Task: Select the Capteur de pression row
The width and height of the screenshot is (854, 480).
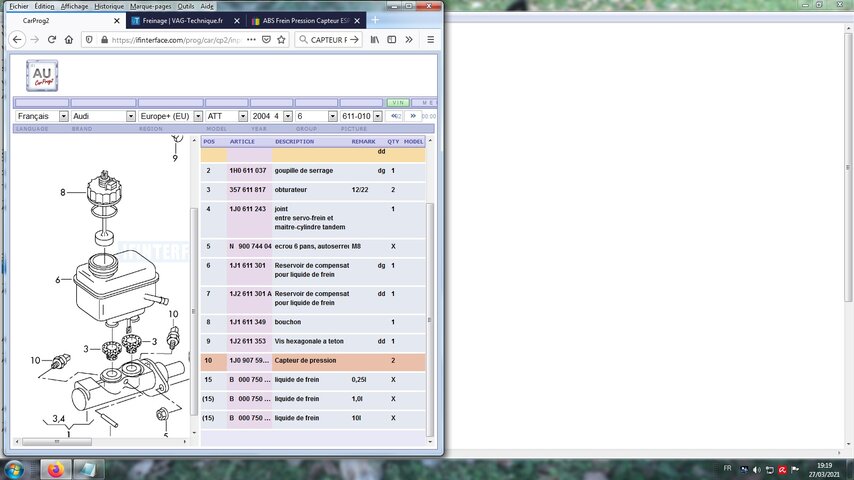Action: pos(313,361)
